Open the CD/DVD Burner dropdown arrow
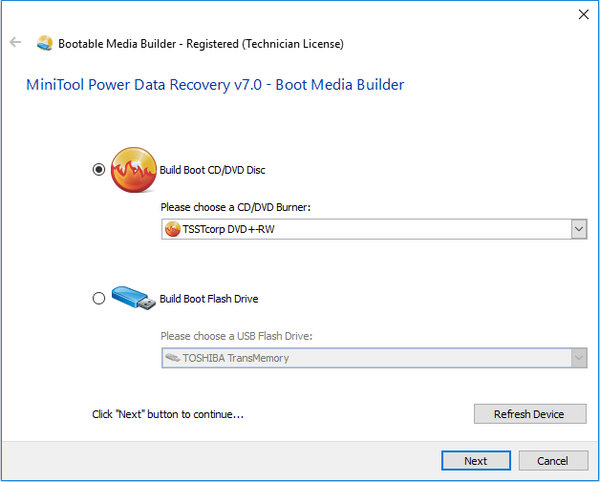 579,229
